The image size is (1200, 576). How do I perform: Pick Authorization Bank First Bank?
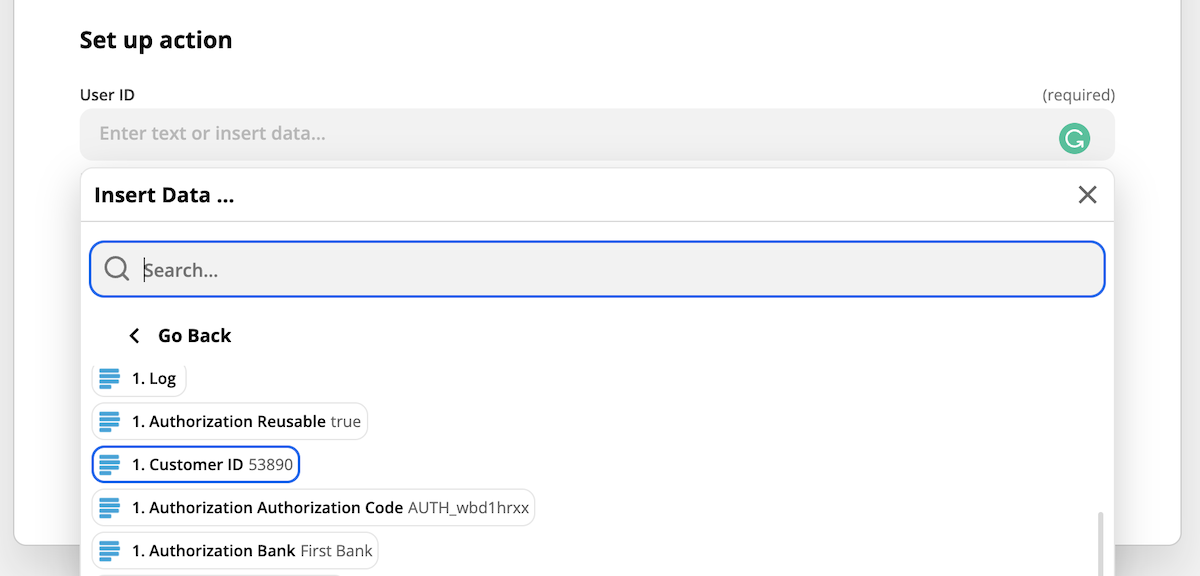point(235,551)
